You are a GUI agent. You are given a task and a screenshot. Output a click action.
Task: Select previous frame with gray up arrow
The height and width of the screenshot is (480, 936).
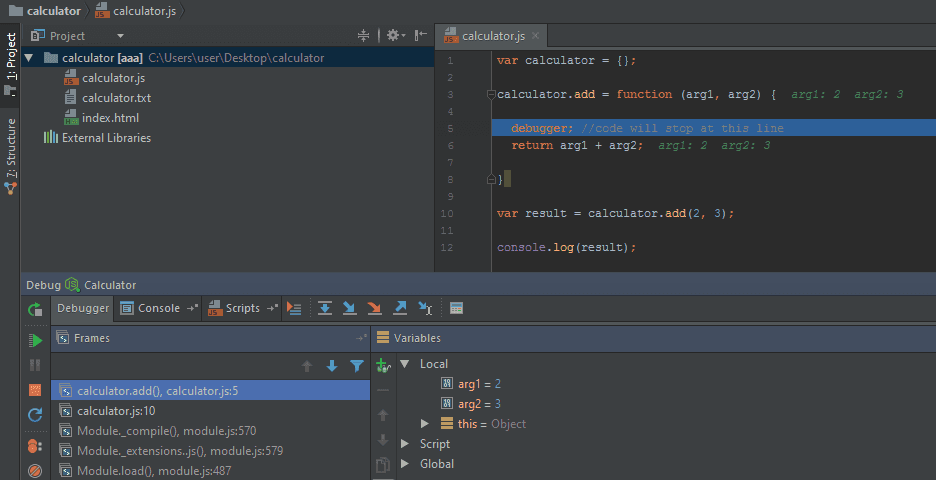(x=307, y=366)
